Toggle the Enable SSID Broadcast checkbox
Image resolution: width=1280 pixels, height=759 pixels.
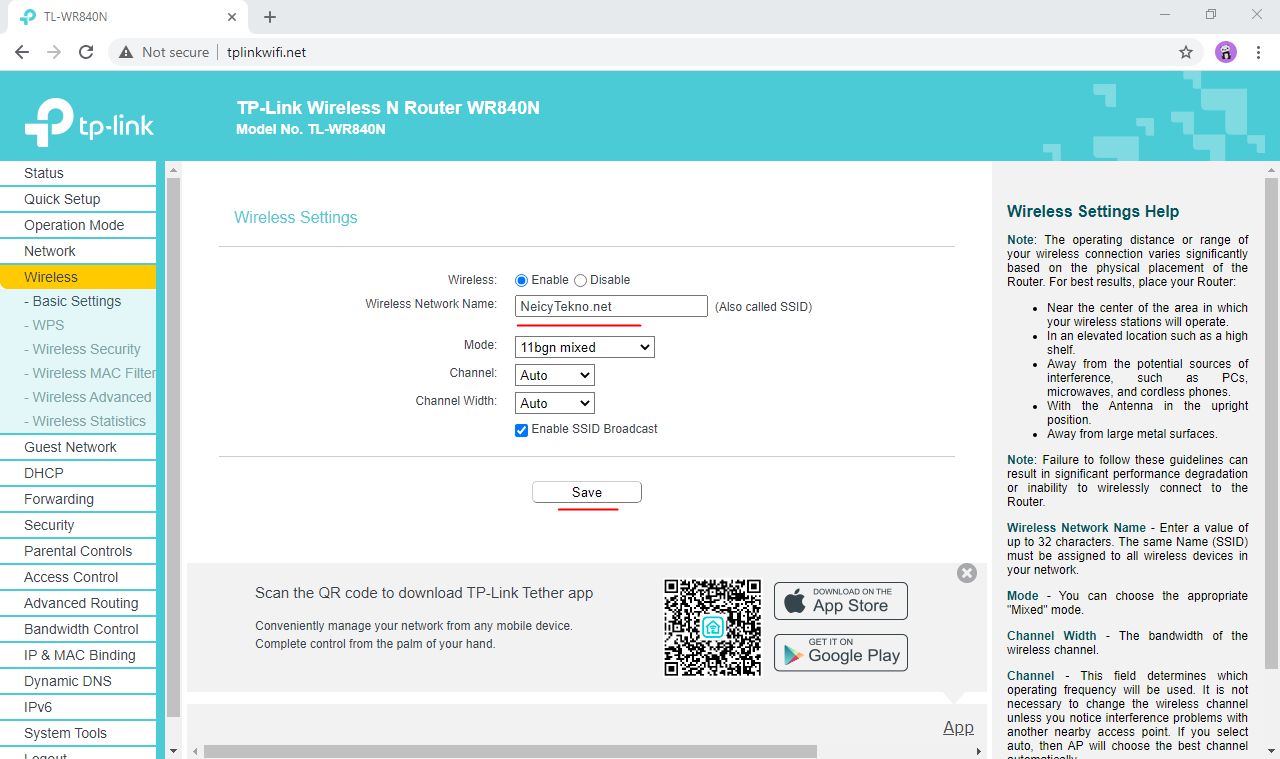tap(521, 430)
